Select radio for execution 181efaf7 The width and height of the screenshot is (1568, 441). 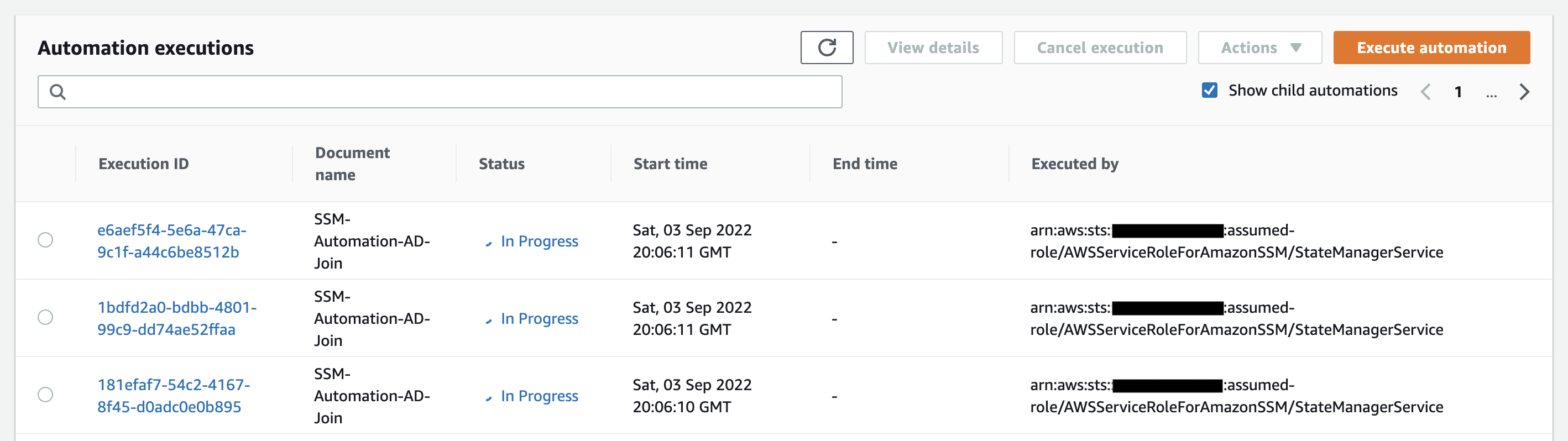(x=46, y=395)
